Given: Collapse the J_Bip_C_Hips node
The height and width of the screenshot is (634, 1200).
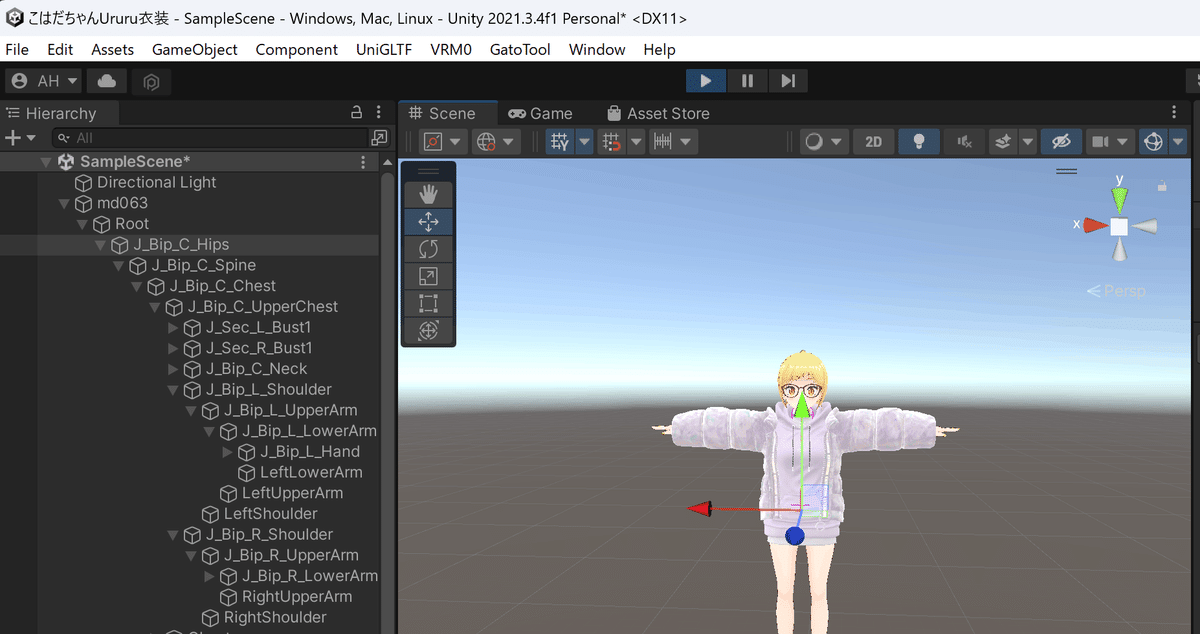Looking at the screenshot, I should point(100,245).
